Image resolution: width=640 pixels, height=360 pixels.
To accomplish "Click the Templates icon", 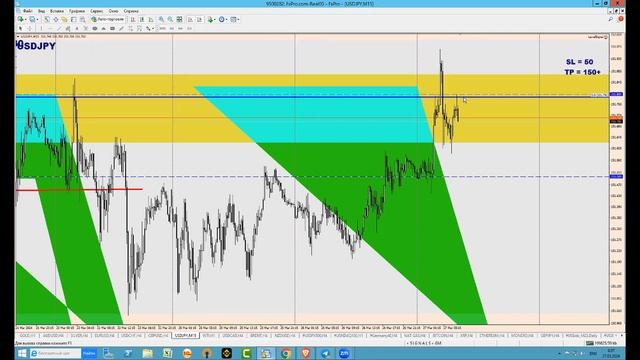I will (x=233, y=20).
